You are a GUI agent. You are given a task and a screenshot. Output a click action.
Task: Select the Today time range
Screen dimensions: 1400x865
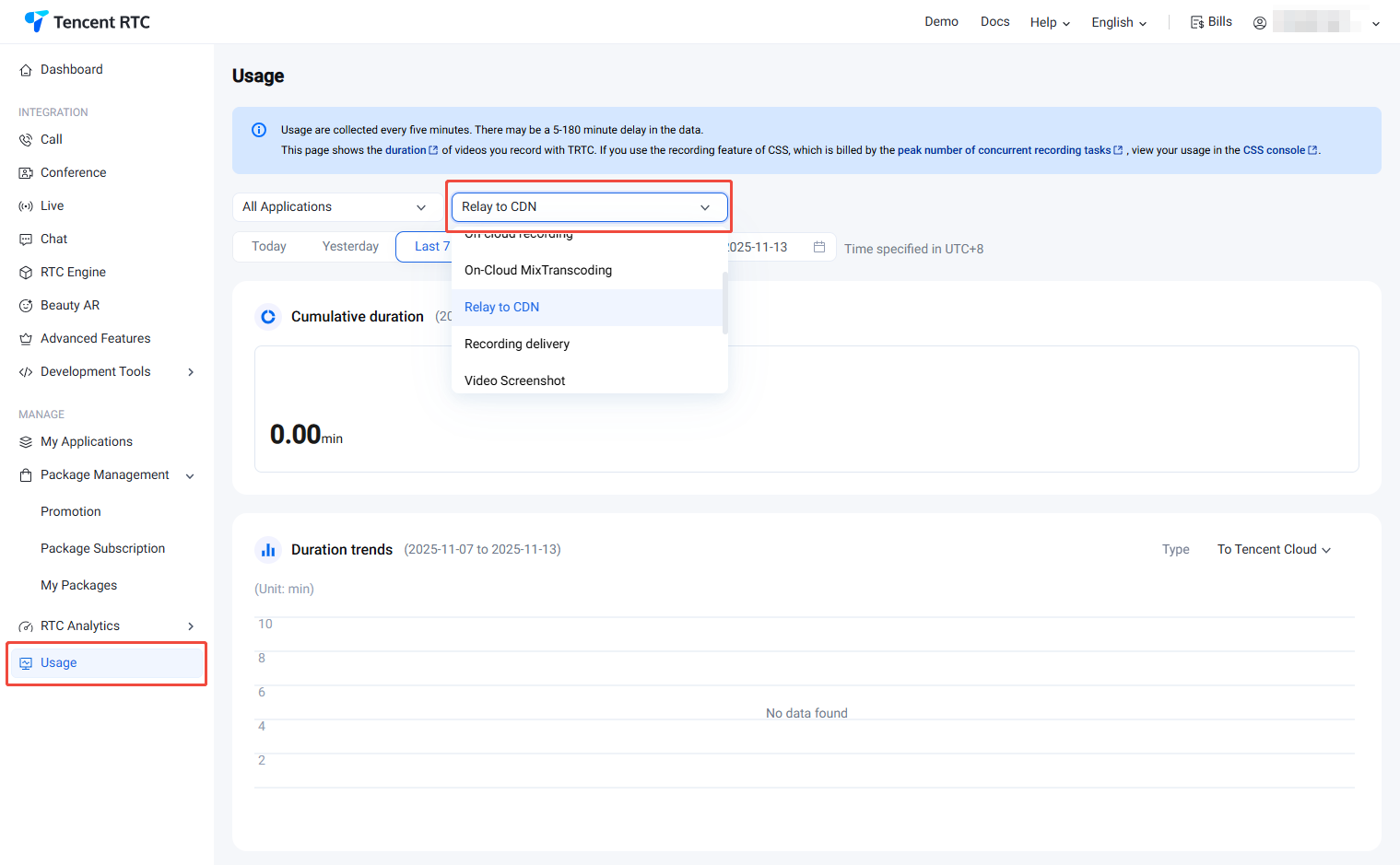point(269,247)
